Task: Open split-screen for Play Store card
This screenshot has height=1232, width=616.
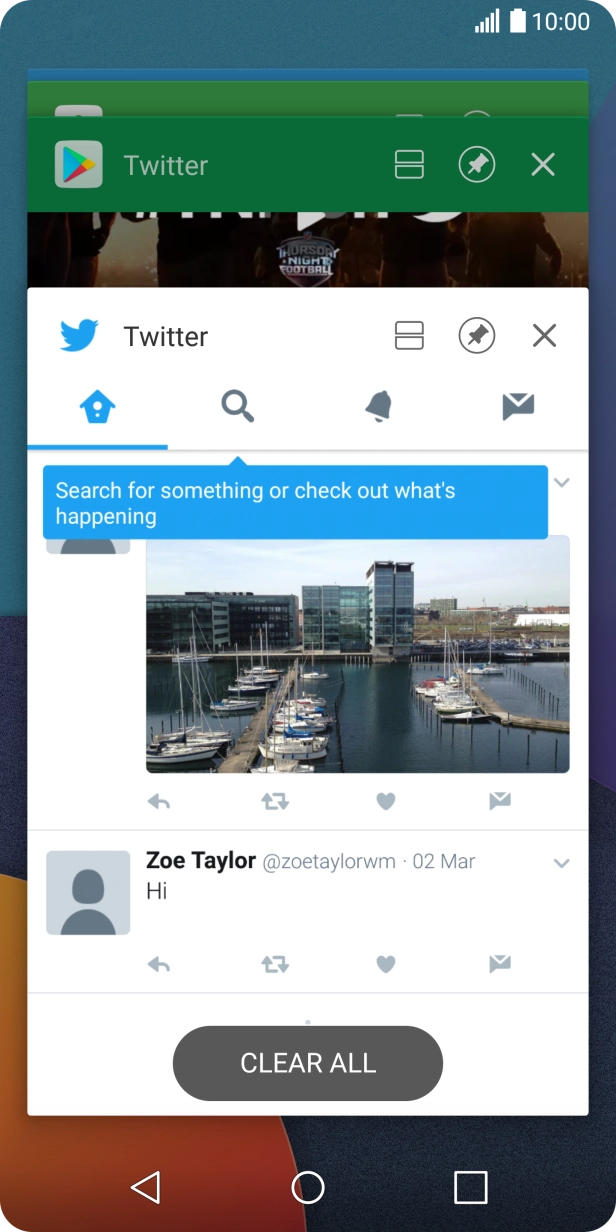Action: [410, 165]
